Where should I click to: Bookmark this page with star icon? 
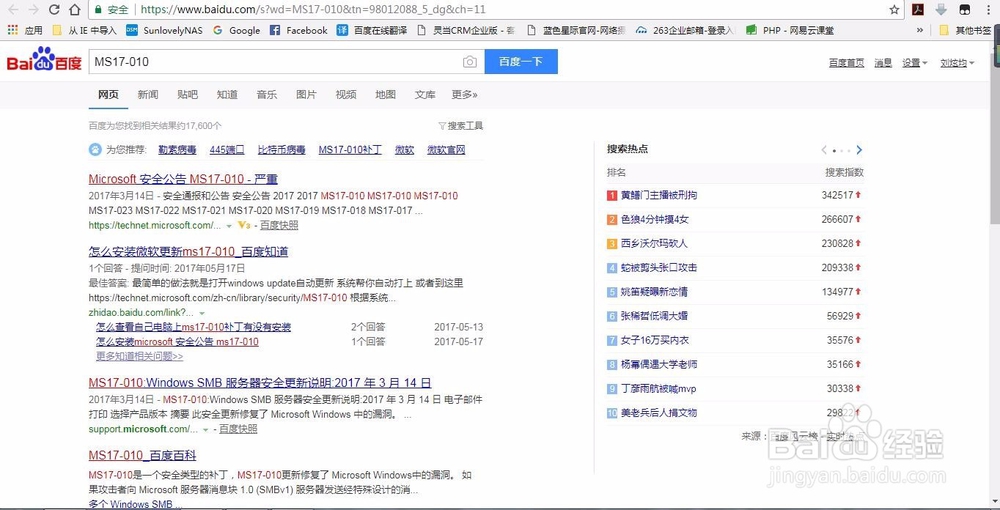pos(894,10)
